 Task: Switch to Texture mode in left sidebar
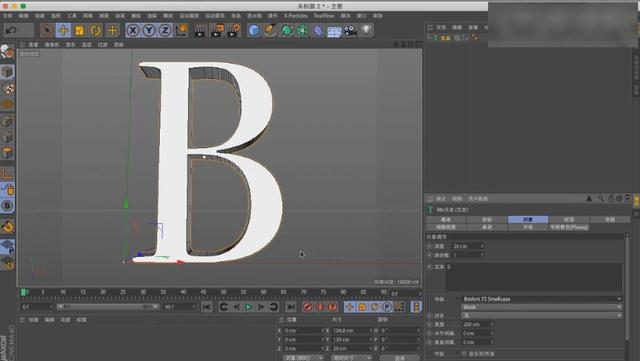(7, 88)
